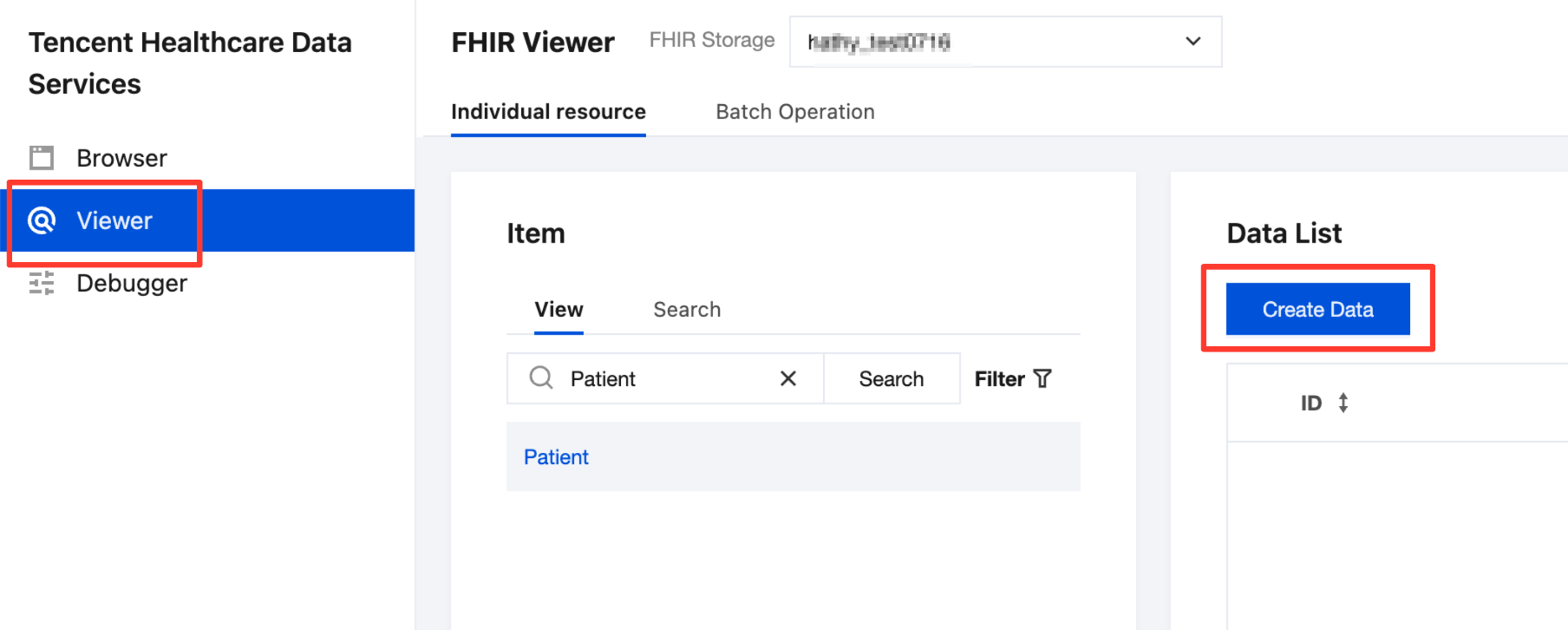The image size is (1568, 630).
Task: Switch to Individual resource tab
Action: click(x=548, y=112)
